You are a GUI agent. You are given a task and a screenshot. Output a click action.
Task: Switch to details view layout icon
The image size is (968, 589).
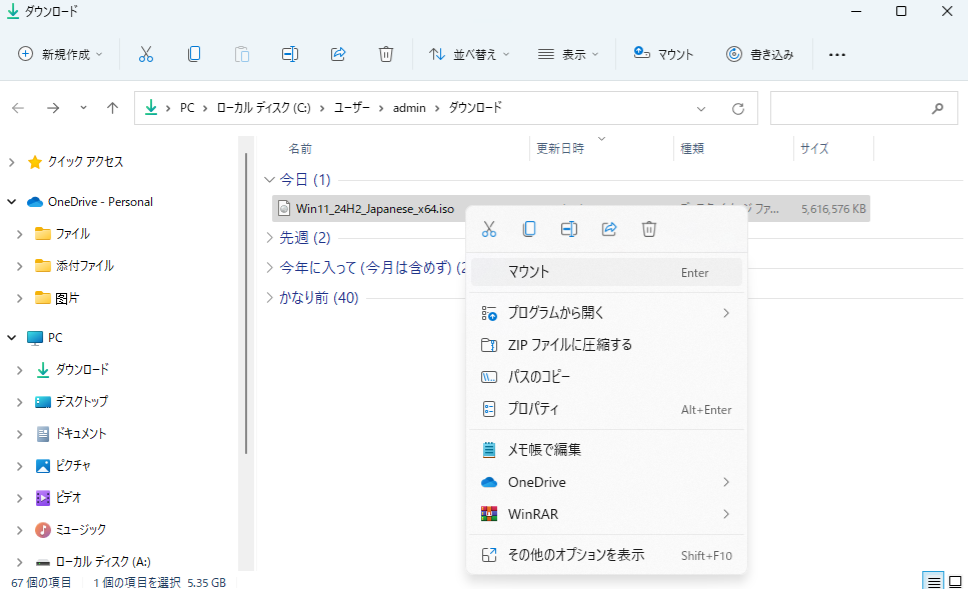click(933, 581)
